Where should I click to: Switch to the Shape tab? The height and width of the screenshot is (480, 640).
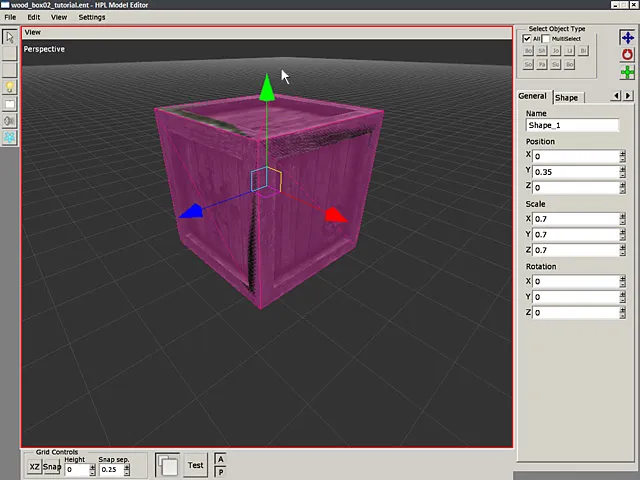click(x=566, y=97)
